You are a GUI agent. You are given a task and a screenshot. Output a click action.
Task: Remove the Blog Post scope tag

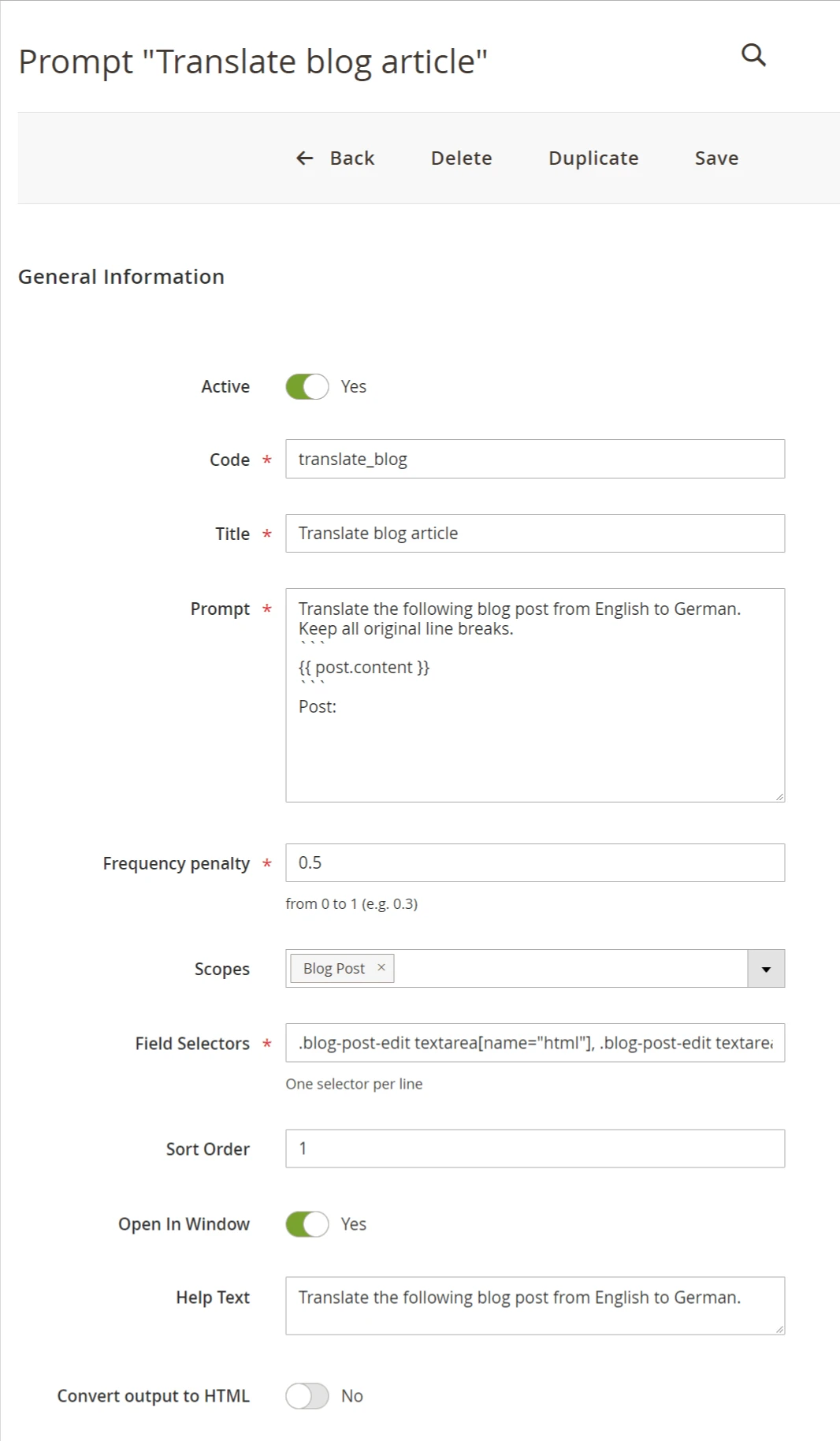pos(381,967)
